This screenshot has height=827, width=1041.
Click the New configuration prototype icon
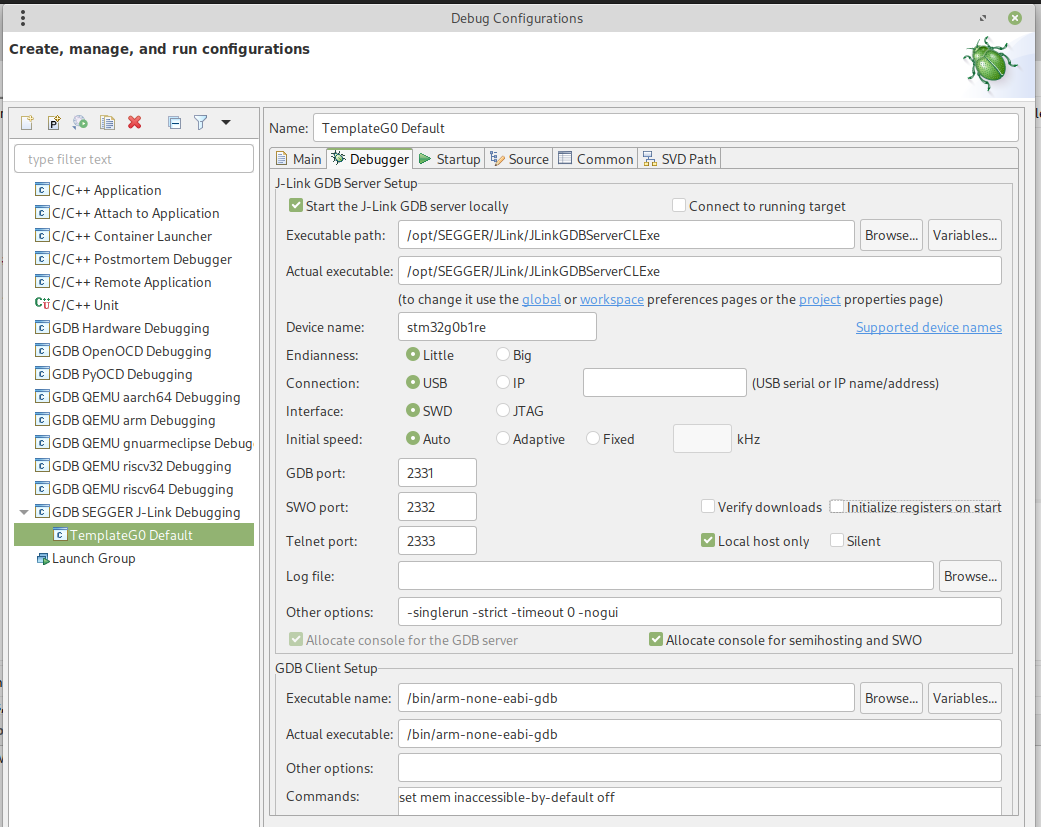coord(54,122)
